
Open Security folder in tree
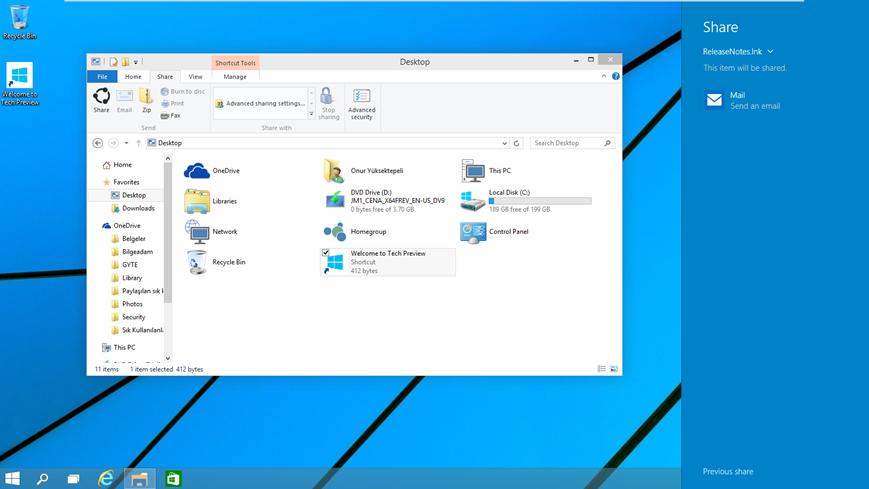[x=128, y=317]
